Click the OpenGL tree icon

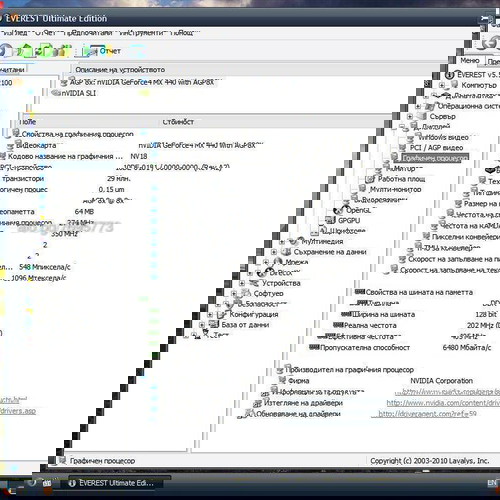(x=339, y=210)
